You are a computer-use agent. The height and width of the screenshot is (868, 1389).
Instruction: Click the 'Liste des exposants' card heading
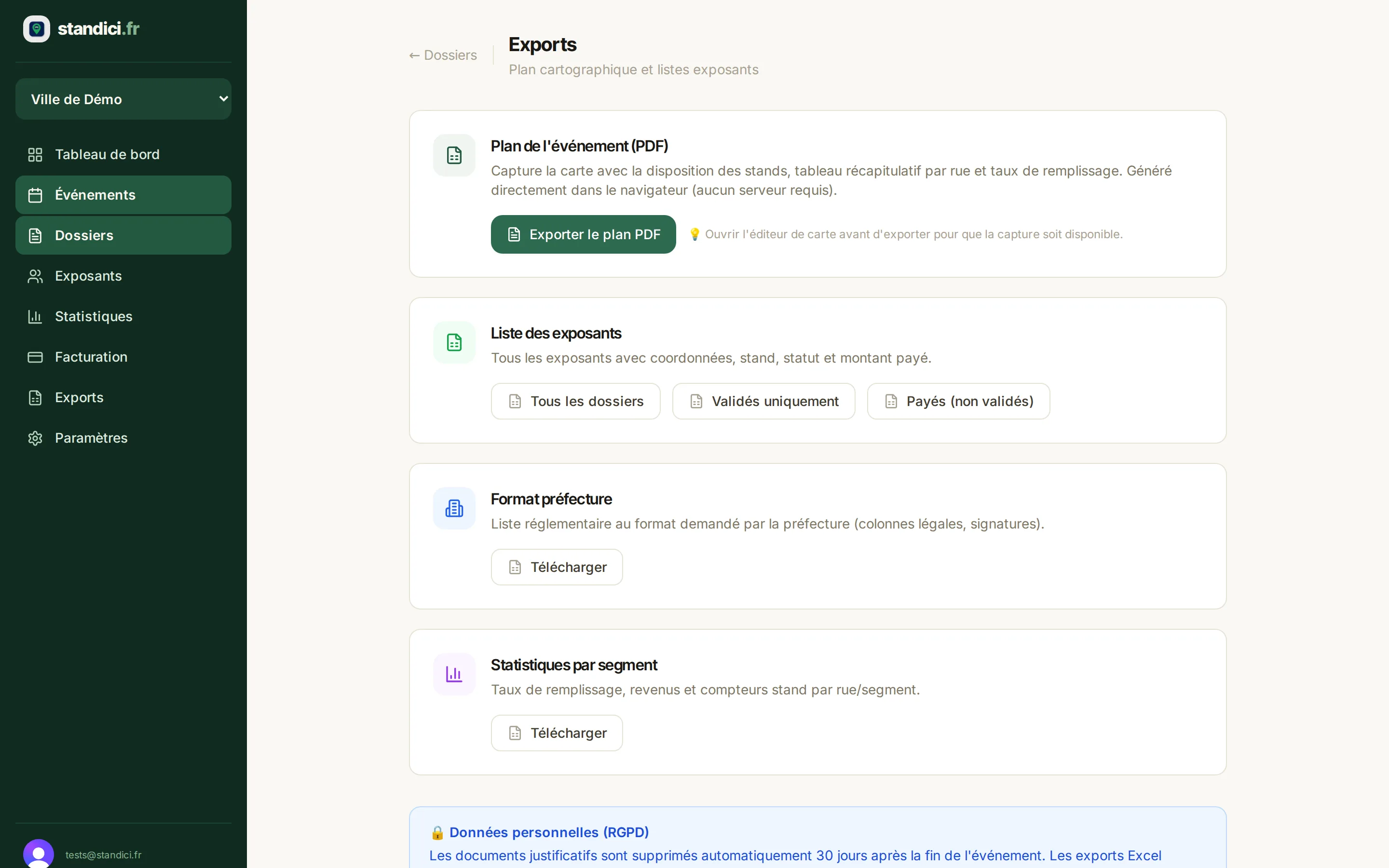pos(556,334)
